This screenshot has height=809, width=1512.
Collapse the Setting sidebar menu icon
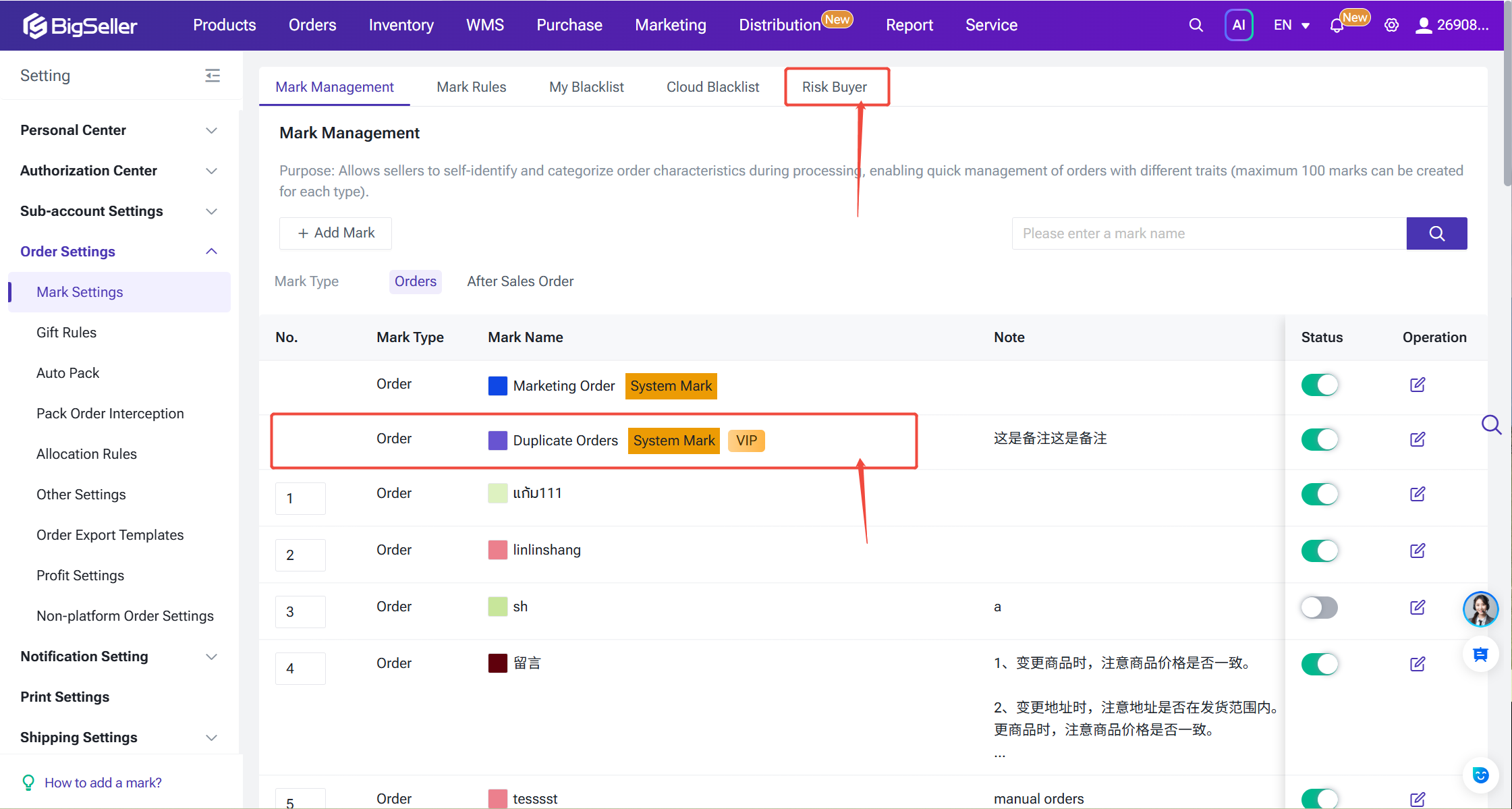[x=213, y=75]
